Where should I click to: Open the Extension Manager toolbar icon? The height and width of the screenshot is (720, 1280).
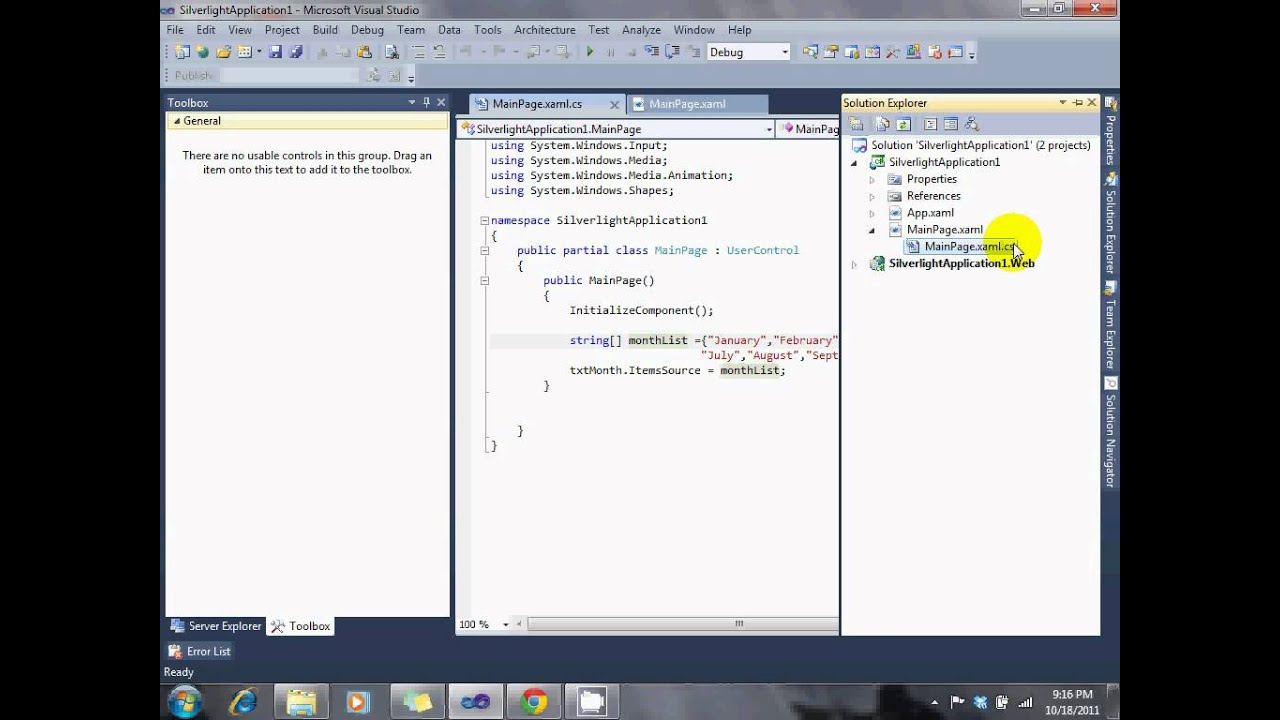[x=913, y=52]
